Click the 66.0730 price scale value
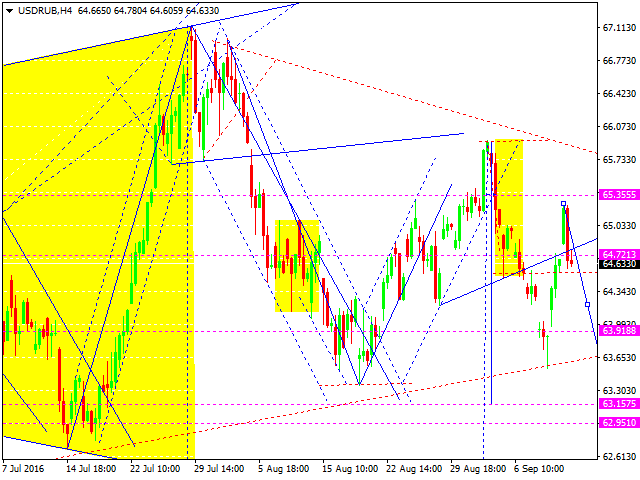This screenshot has height=480, width=640. [619, 127]
